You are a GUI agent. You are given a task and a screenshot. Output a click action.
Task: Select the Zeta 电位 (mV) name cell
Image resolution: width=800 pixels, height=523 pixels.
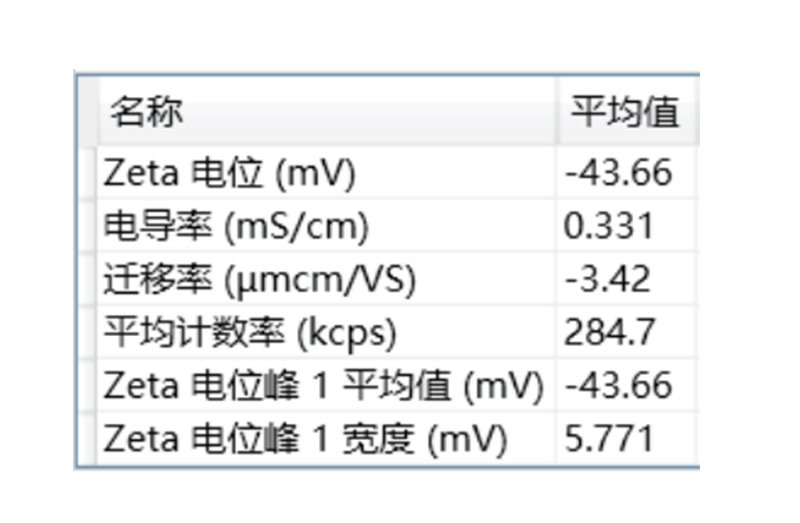(x=229, y=174)
